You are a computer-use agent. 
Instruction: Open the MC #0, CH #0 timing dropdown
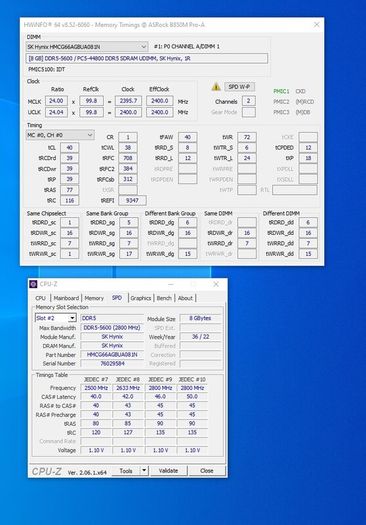point(60,135)
